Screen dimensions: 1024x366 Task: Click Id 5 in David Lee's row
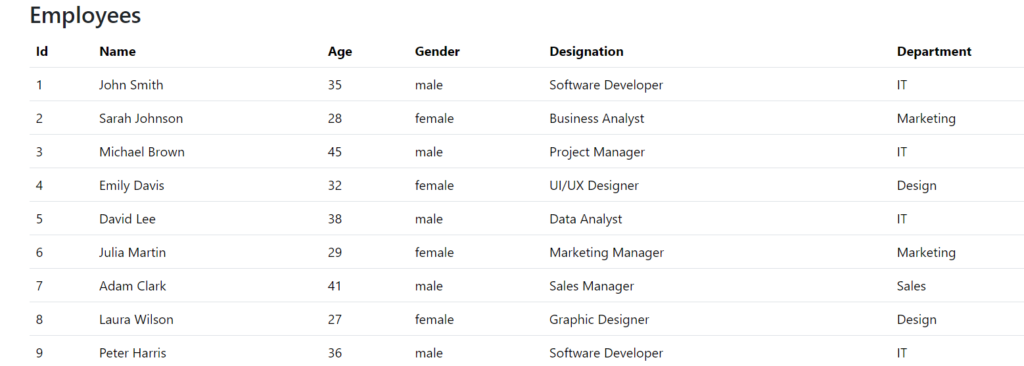coord(39,219)
